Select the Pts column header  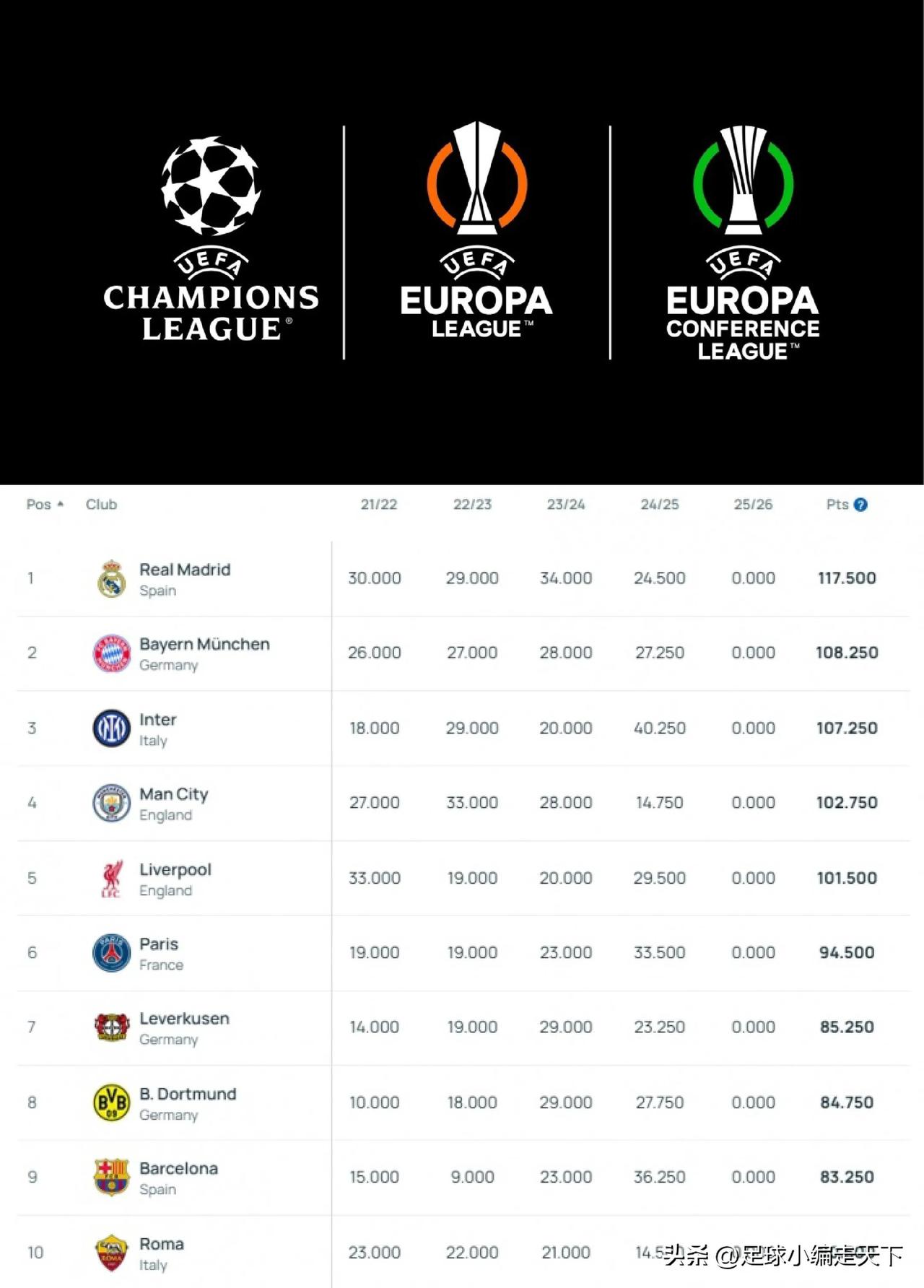coord(837,505)
